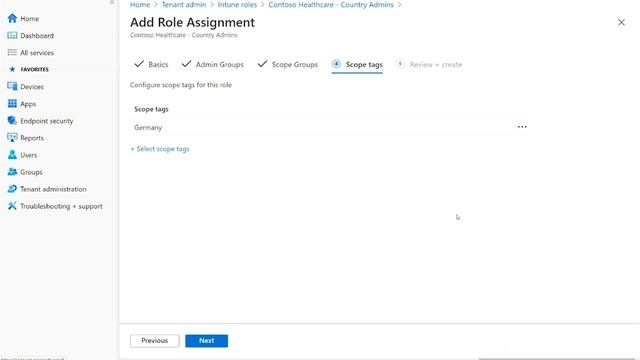Click the Intune roles breadcrumb link
This screenshot has height=360, width=640.
237,4
